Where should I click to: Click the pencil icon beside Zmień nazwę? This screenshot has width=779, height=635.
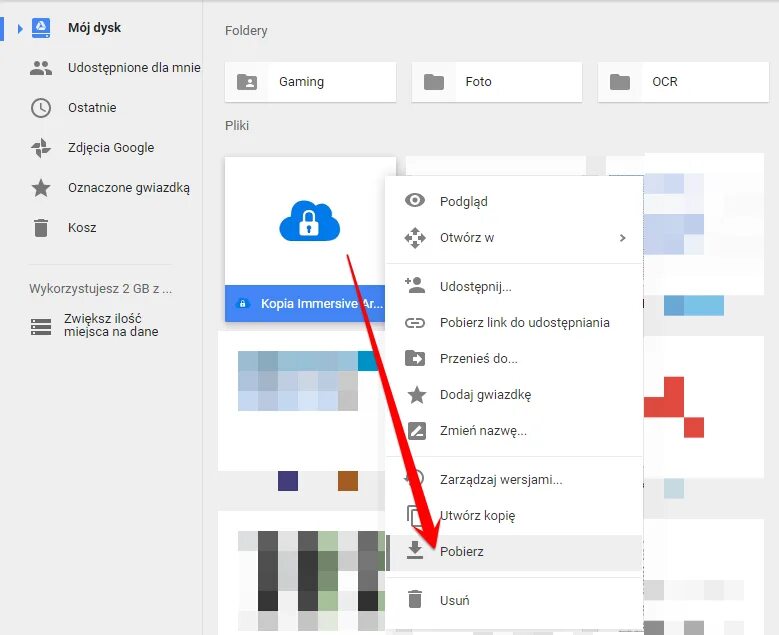click(416, 430)
